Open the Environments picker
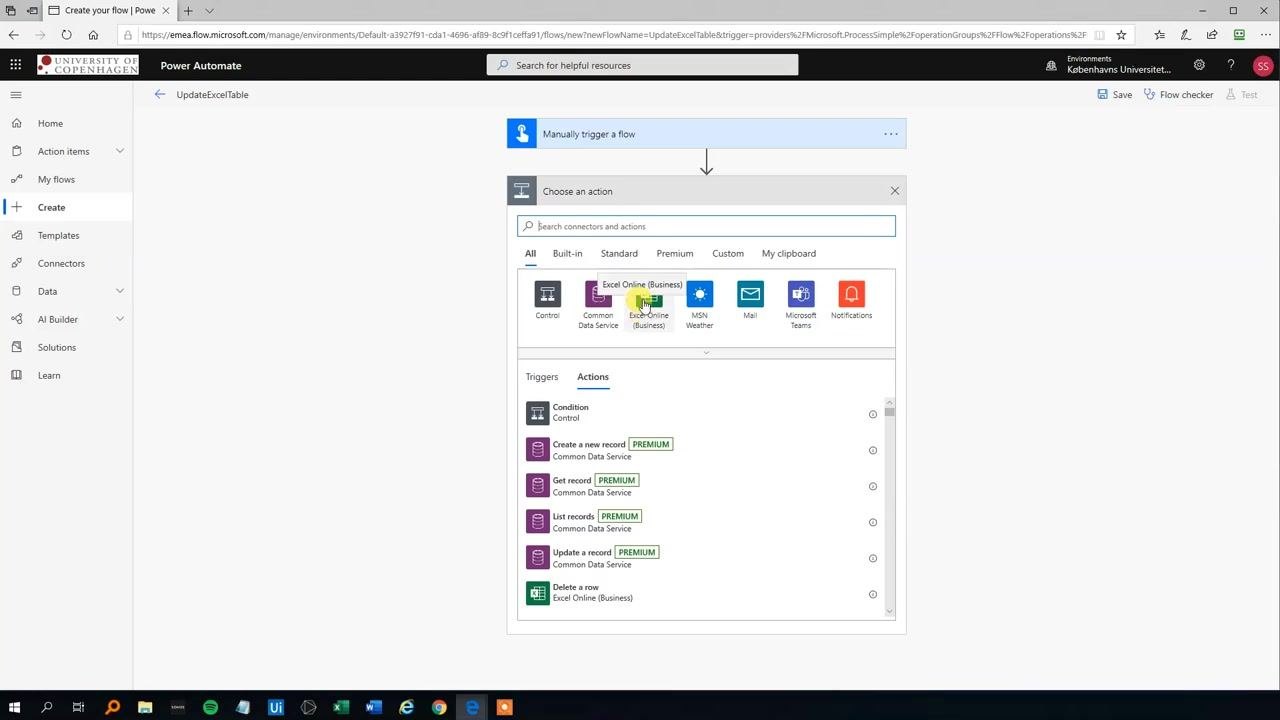The width and height of the screenshot is (1280, 720). pyautogui.click(x=1108, y=65)
